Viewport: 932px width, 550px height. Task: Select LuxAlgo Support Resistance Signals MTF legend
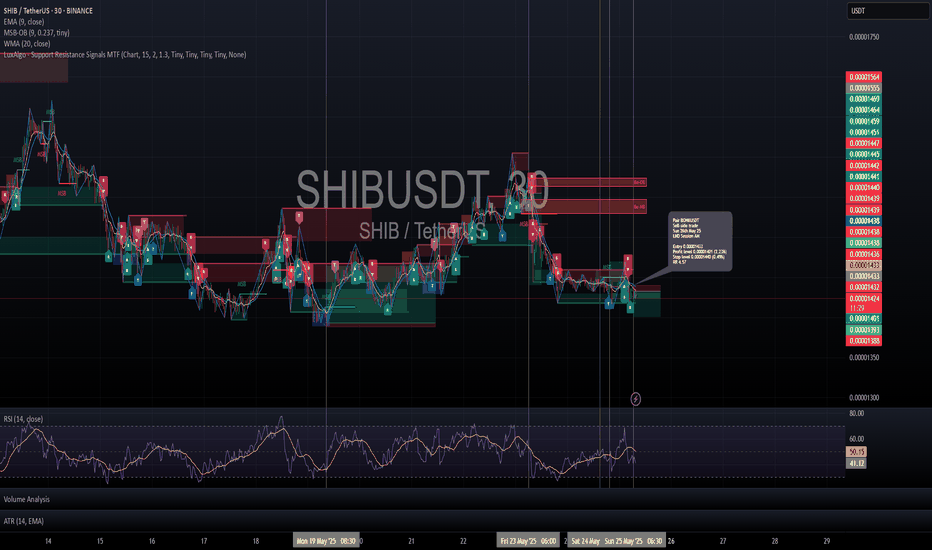(x=125, y=55)
